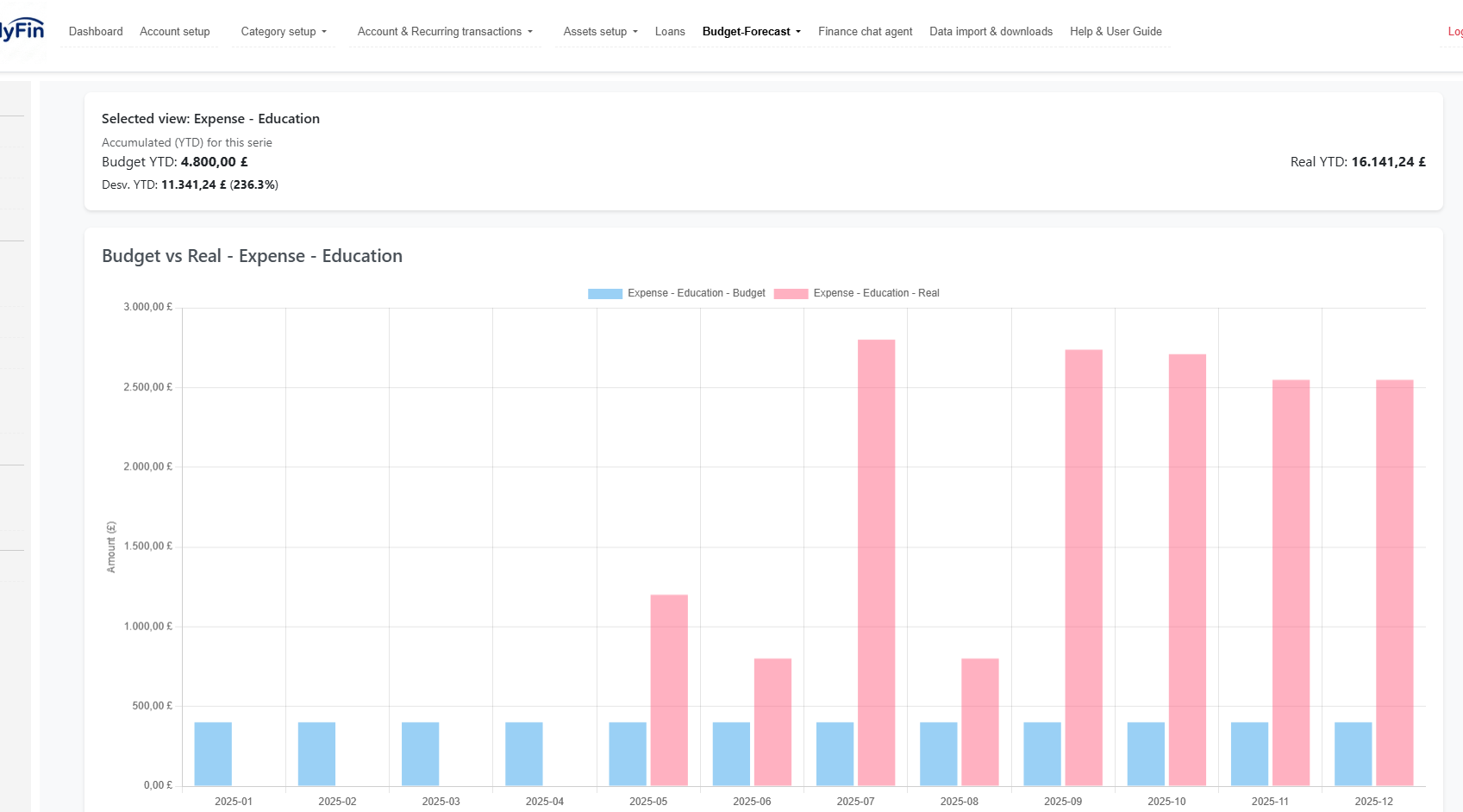Expand the Category setup dropdown
The width and height of the screenshot is (1463, 812).
coord(284,31)
